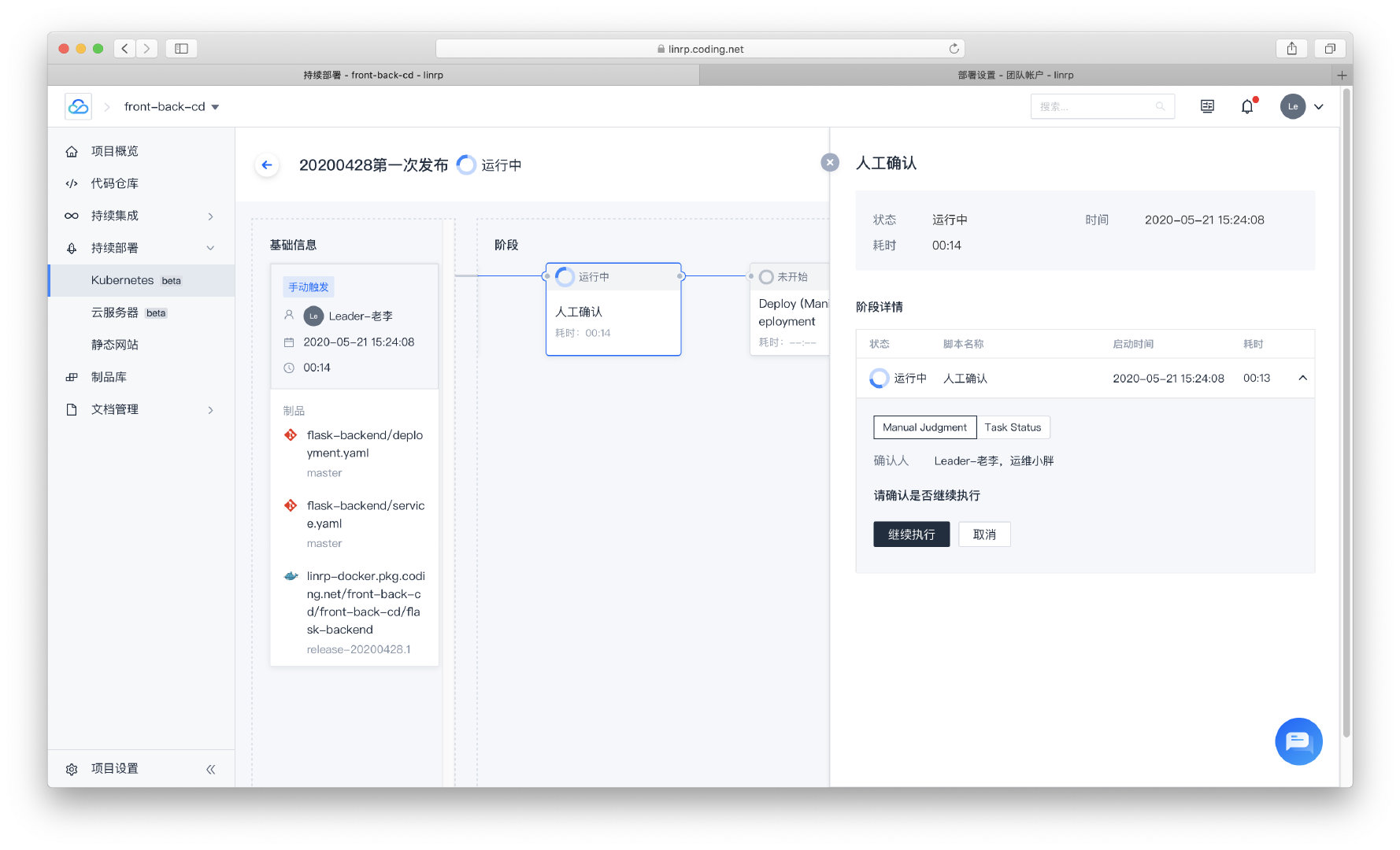Click the Le user avatar in header

click(x=1293, y=106)
